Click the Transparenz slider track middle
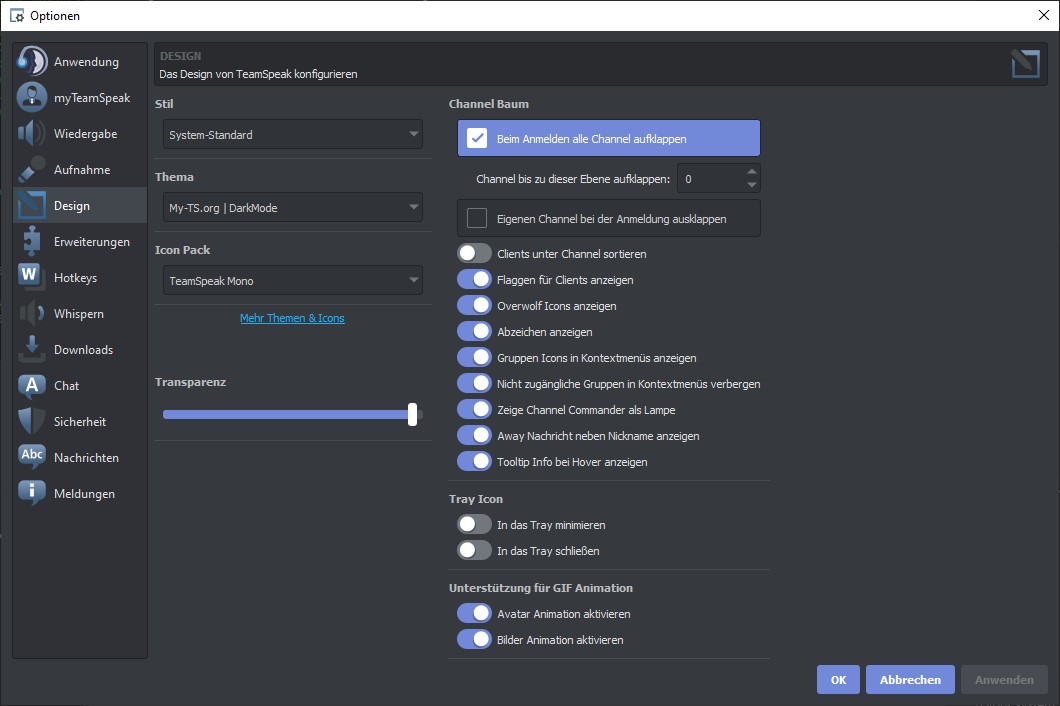The width and height of the screenshot is (1060, 706). pyautogui.click(x=292, y=415)
